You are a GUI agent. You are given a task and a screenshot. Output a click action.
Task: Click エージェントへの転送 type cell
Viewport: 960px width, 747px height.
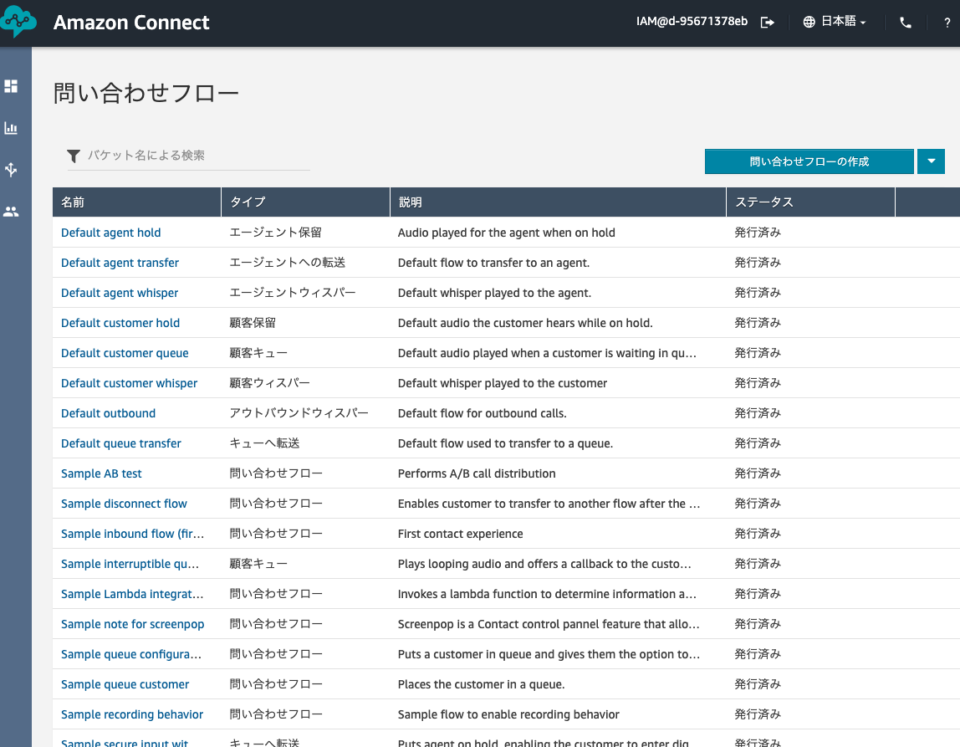tap(287, 263)
